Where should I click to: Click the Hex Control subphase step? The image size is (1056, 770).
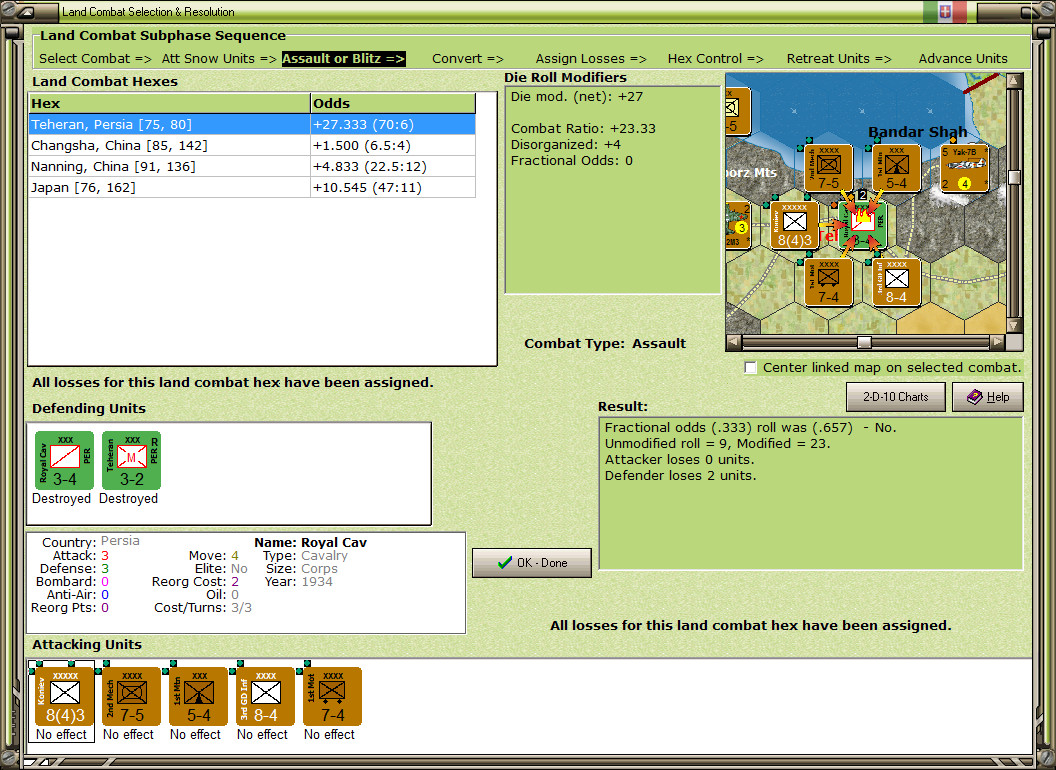(x=715, y=59)
